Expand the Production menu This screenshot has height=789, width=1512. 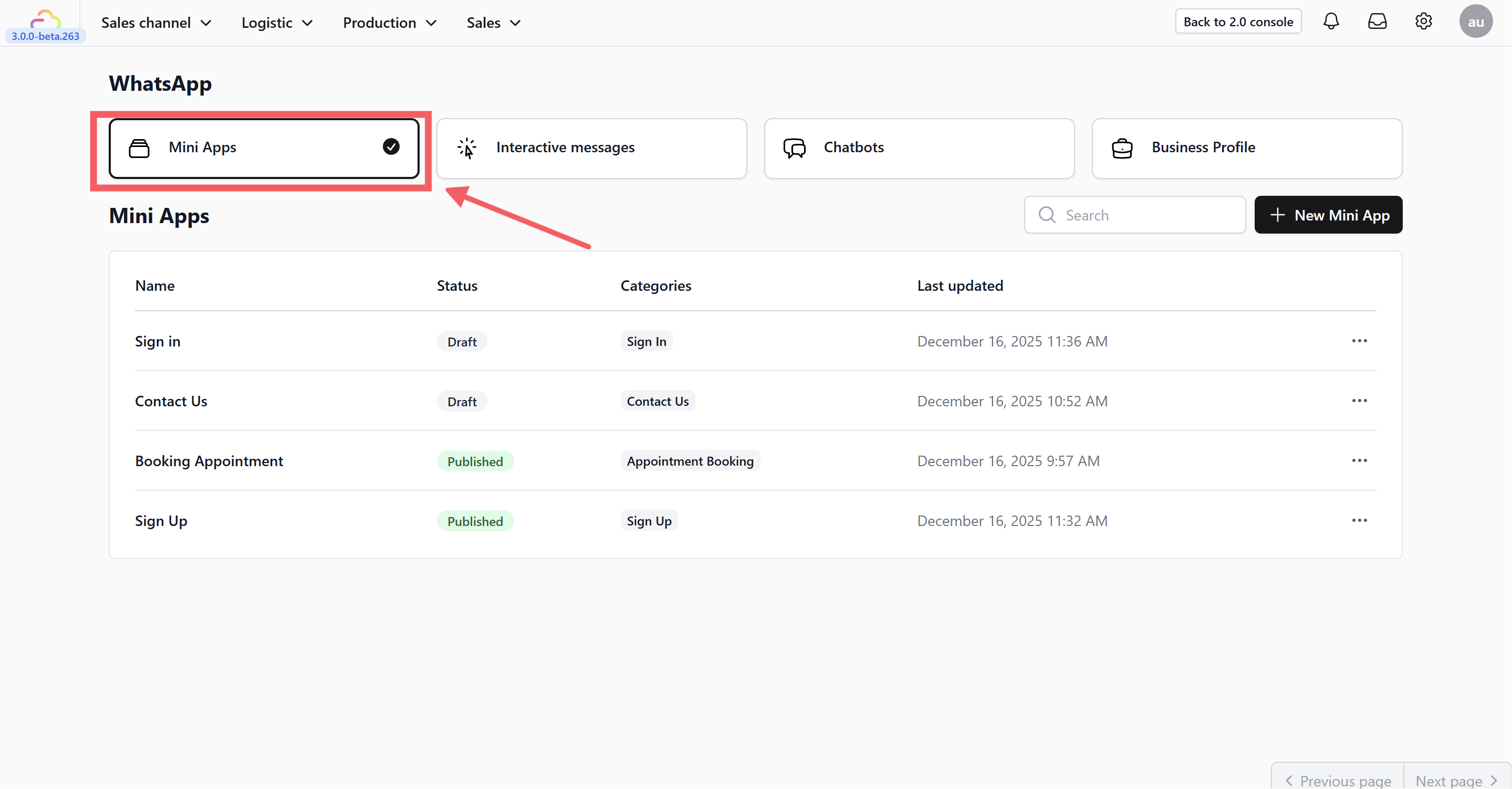[390, 23]
